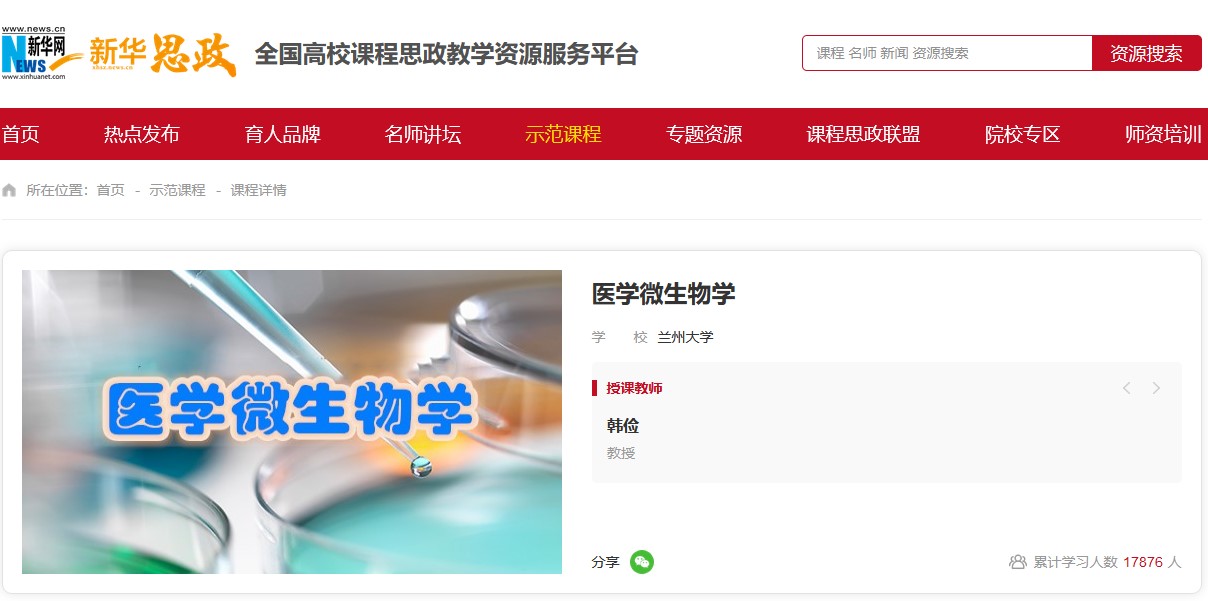The image size is (1208, 601).
Task: Go to 育人品牌 section
Action: pyautogui.click(x=283, y=134)
